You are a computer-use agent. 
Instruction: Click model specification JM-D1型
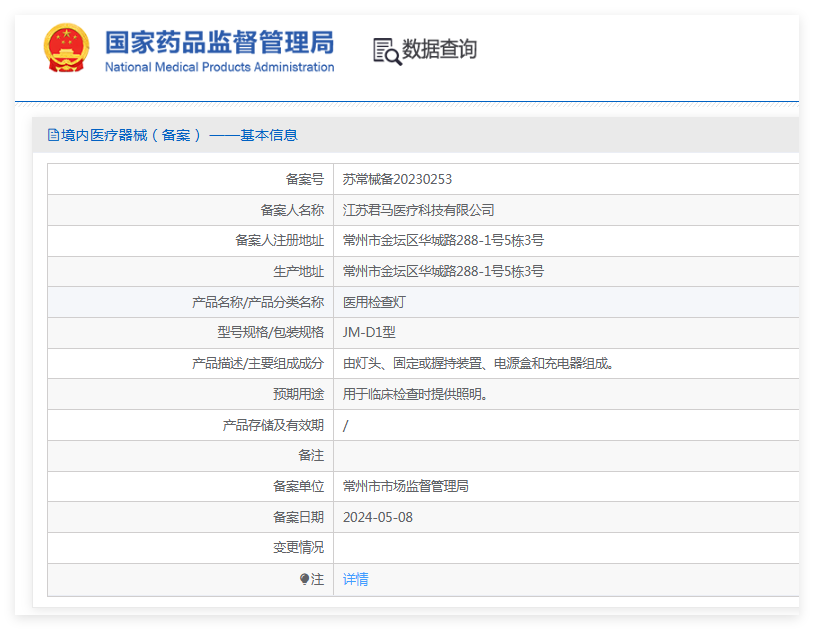(369, 332)
